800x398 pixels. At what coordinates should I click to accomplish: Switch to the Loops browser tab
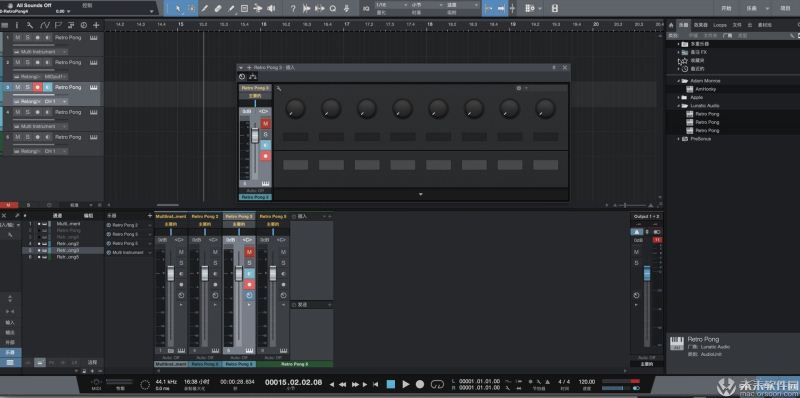720,24
